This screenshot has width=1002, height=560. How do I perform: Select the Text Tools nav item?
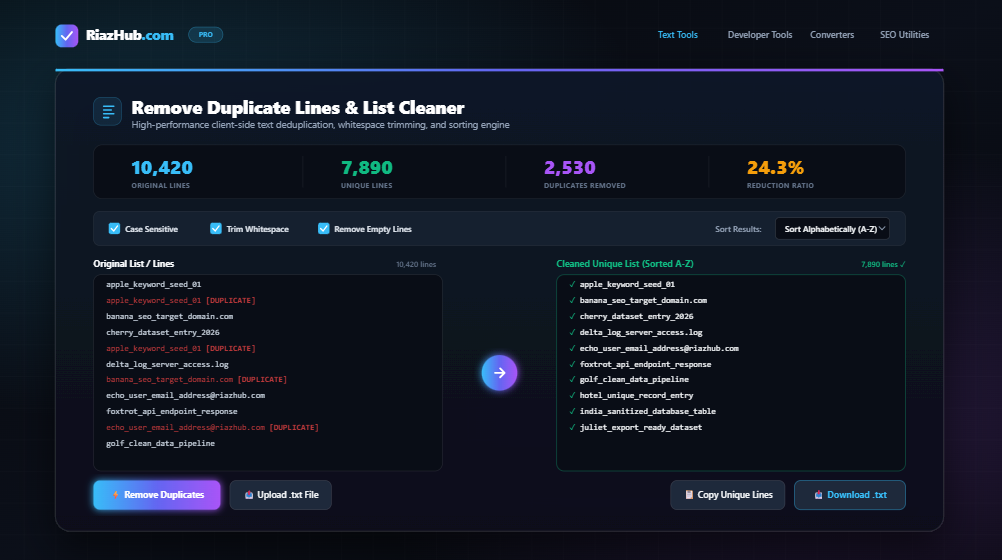(677, 35)
